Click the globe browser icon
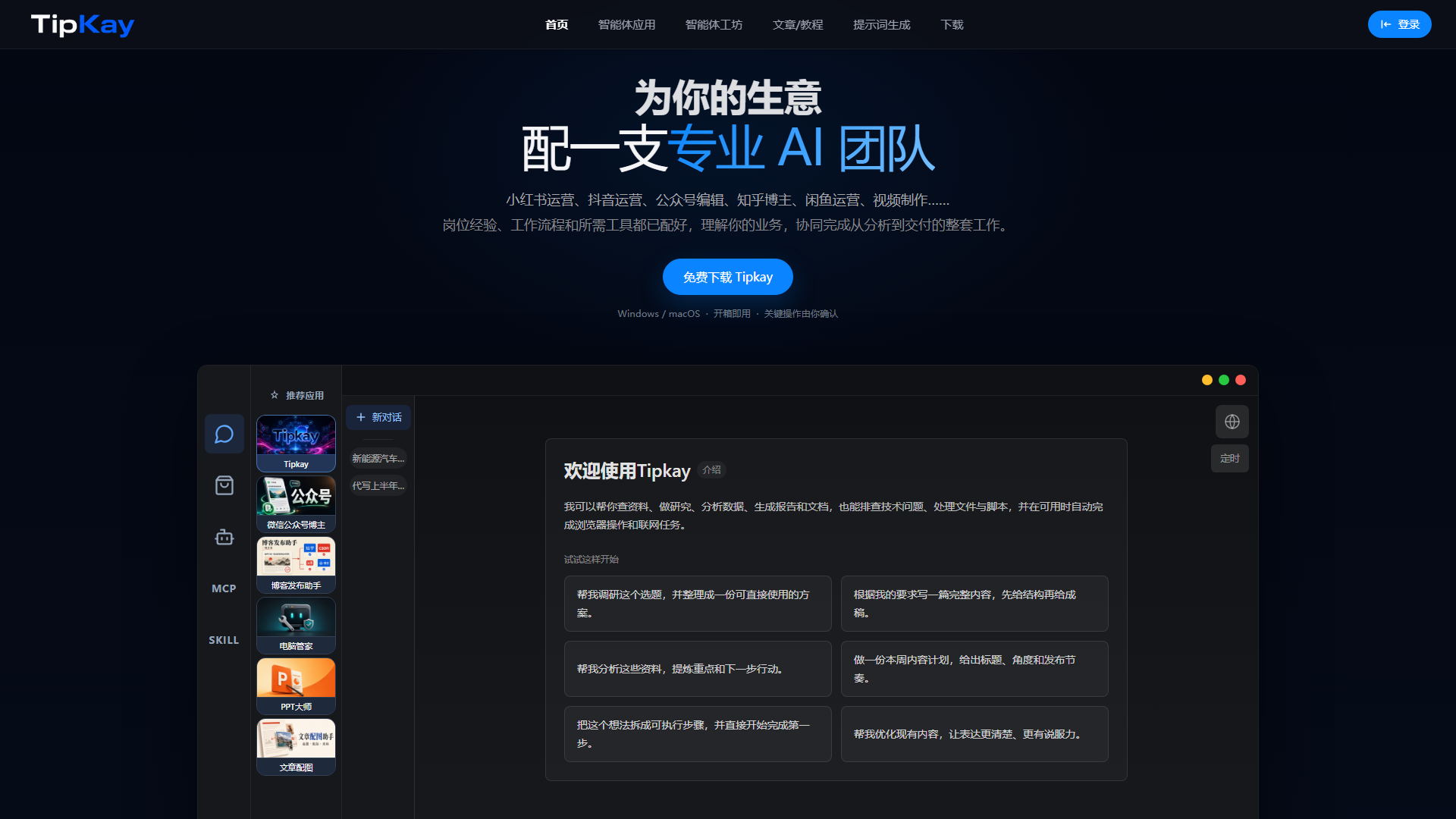This screenshot has height=819, width=1456. tap(1232, 422)
